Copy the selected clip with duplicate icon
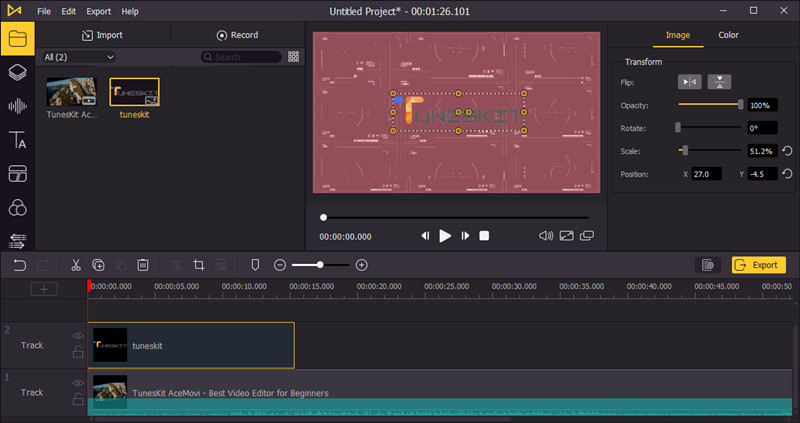This screenshot has width=800, height=423. (98, 265)
